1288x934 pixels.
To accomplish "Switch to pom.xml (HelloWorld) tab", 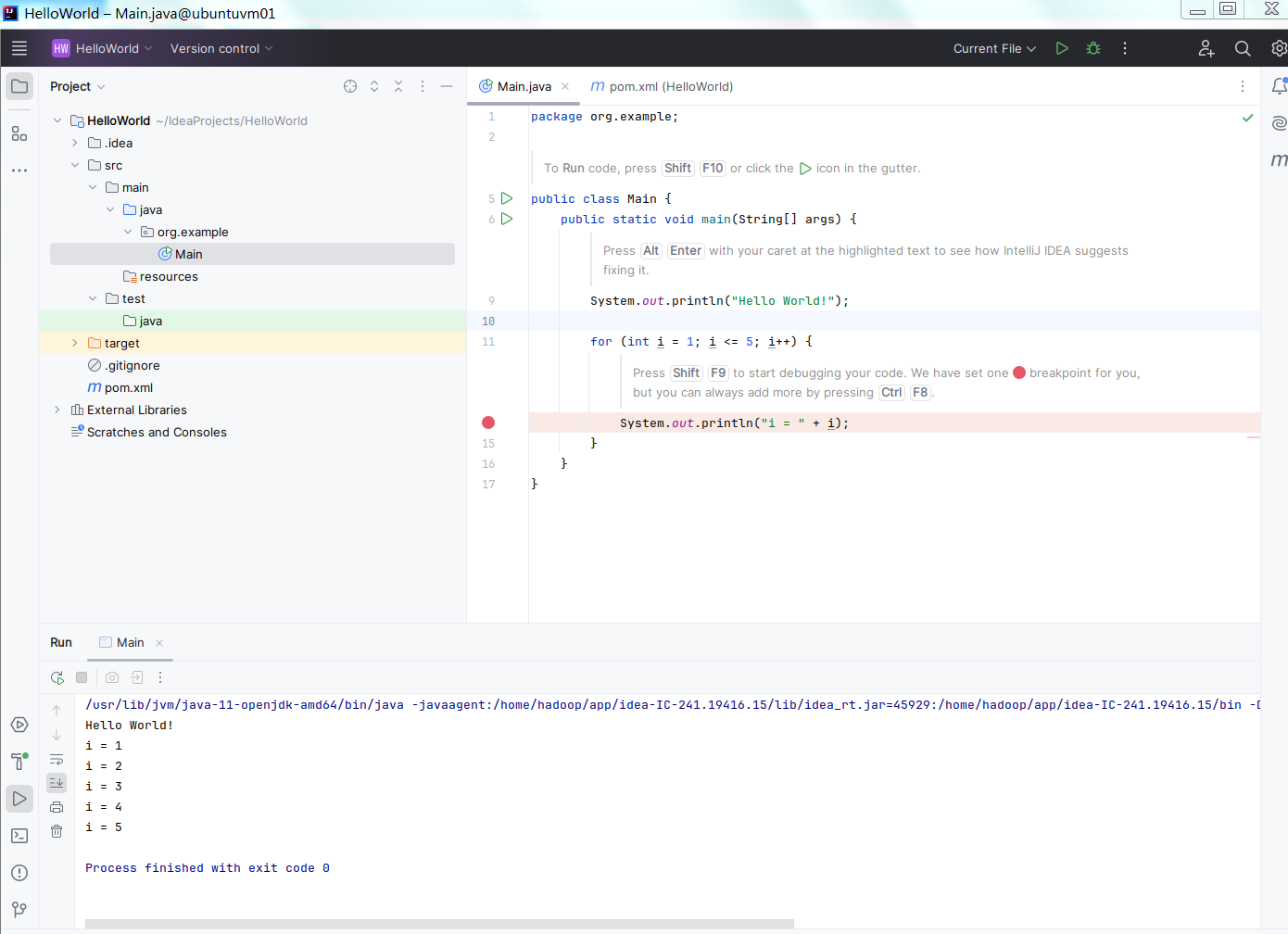I will 662,86.
